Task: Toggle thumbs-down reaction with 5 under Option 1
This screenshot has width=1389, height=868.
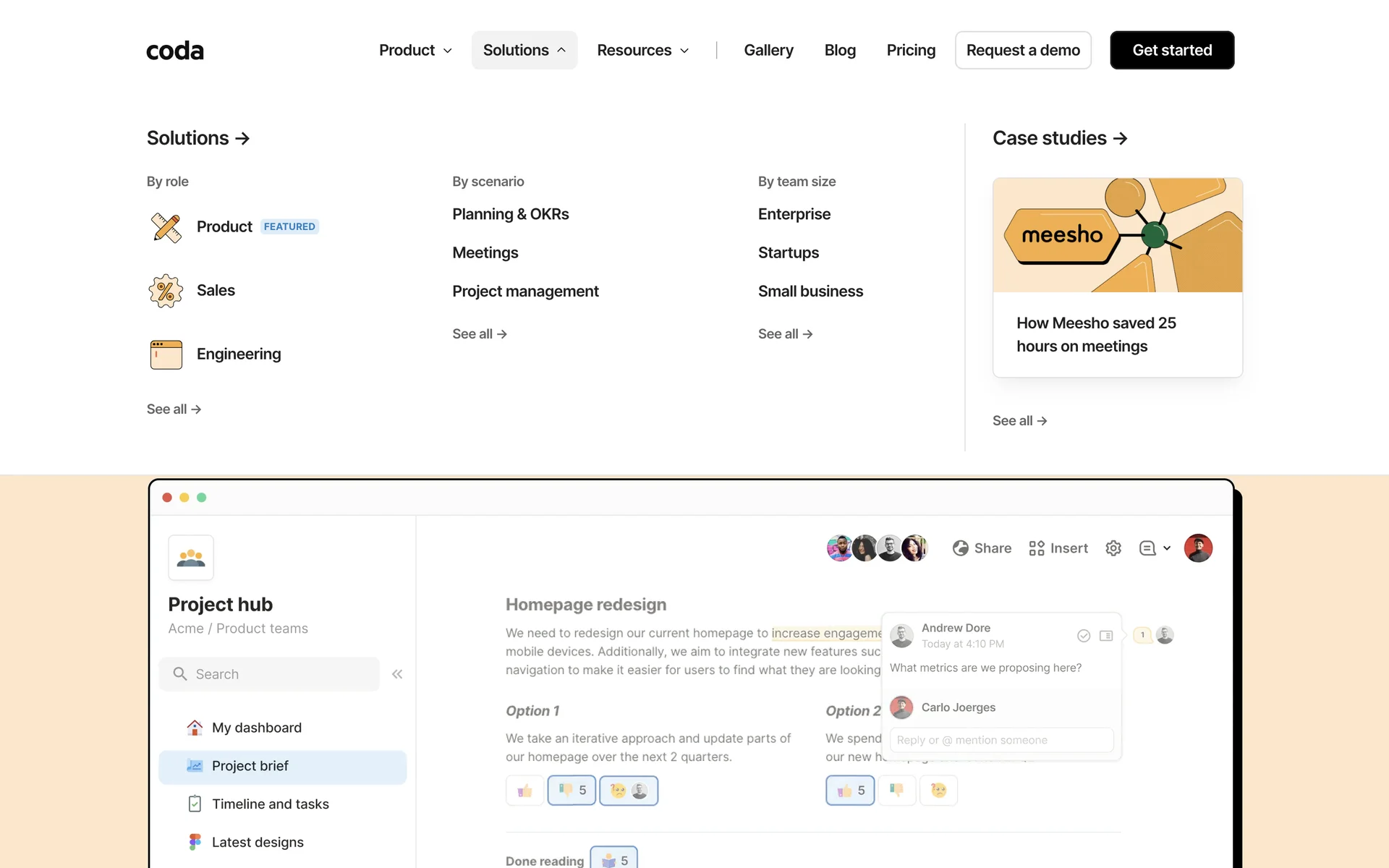Action: [x=572, y=791]
